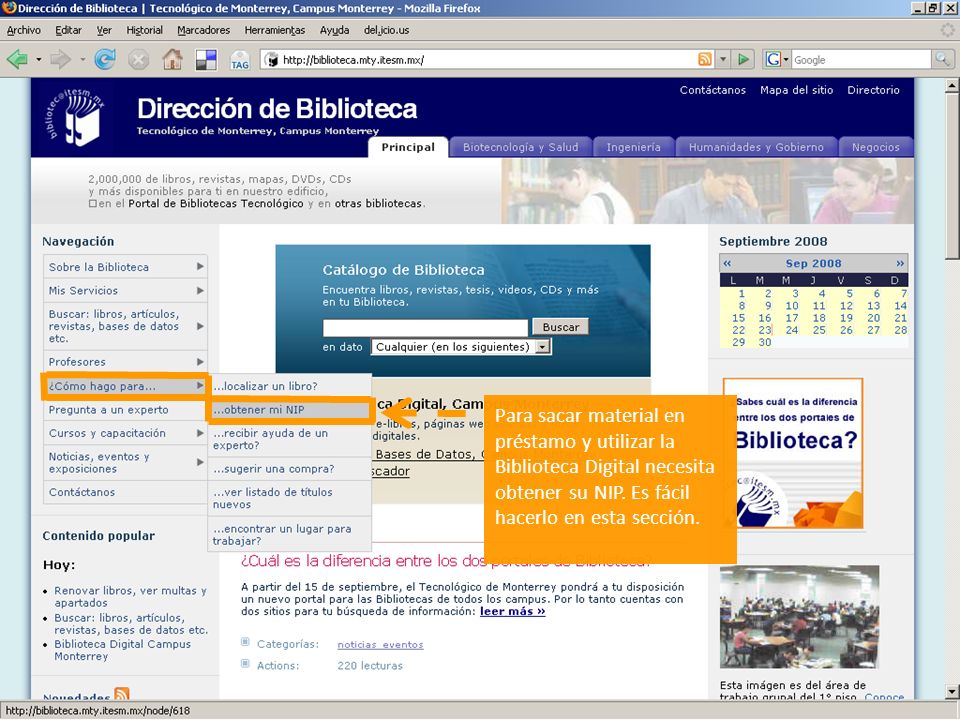The width and height of the screenshot is (960, 720).
Task: Click the RSS feed icon in address bar
Action: coord(705,59)
